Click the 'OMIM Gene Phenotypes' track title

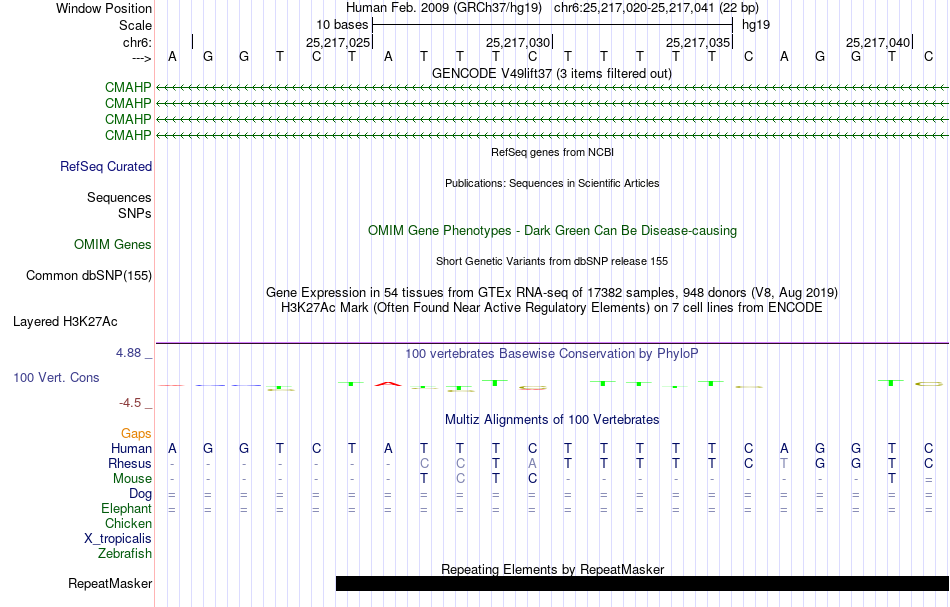[x=552, y=230]
